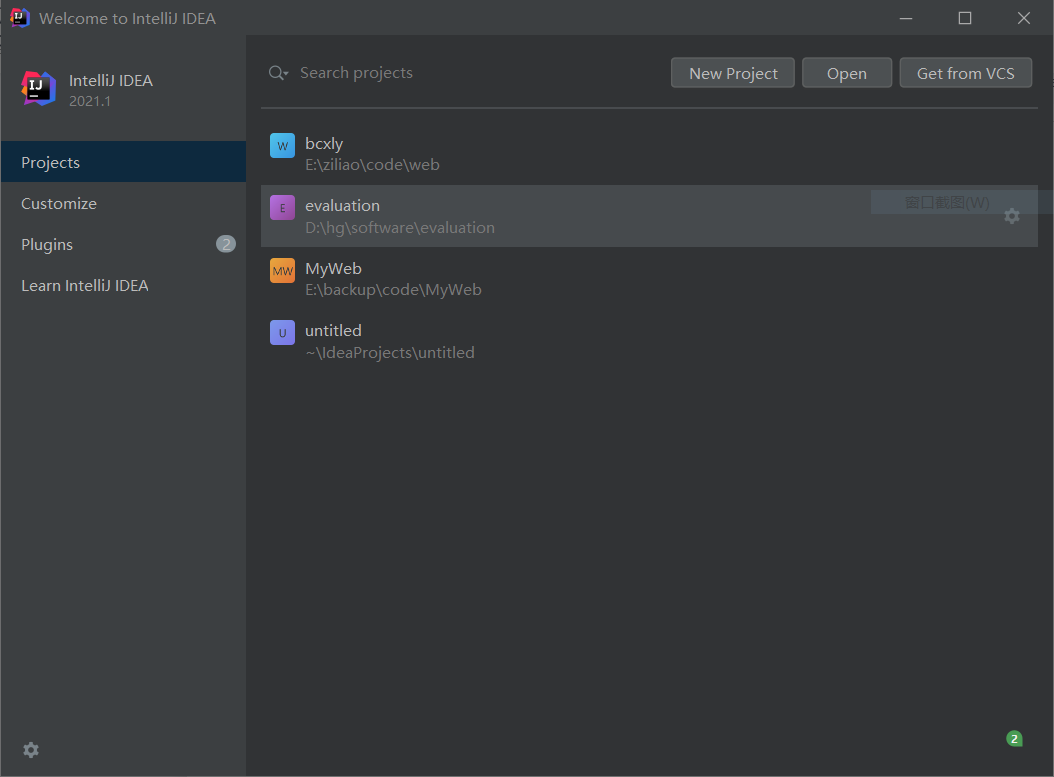The image size is (1054, 777).
Task: Click the path ~\IdeaProjects\untitled
Action: click(x=390, y=353)
